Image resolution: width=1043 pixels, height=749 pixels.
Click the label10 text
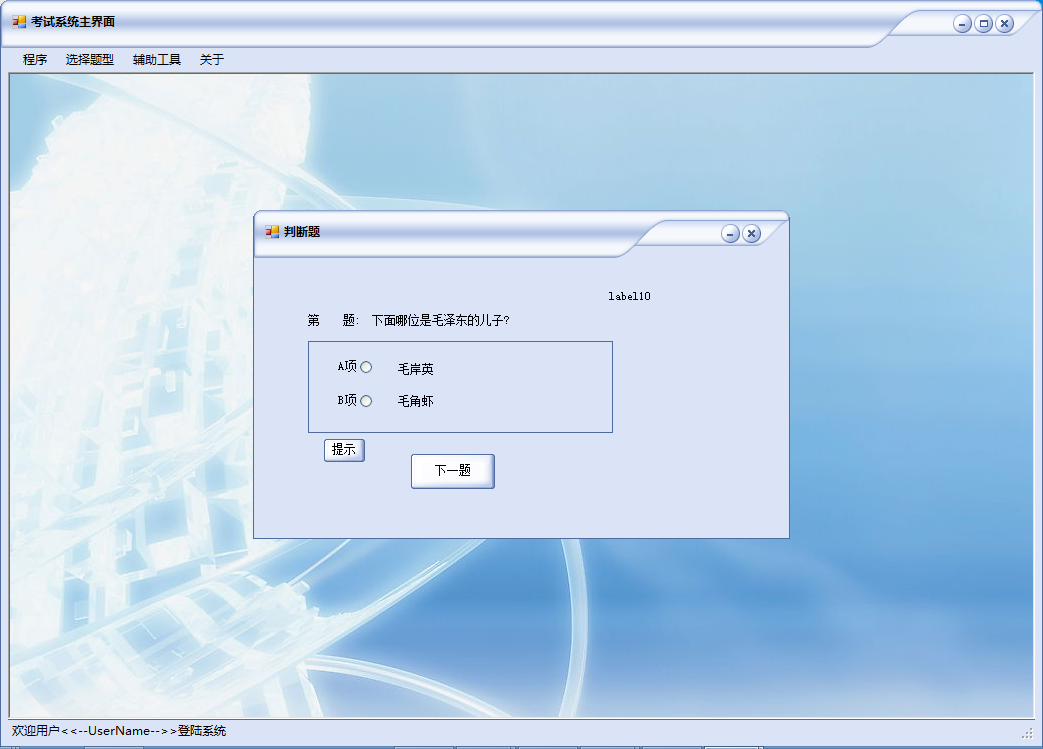[x=629, y=297]
